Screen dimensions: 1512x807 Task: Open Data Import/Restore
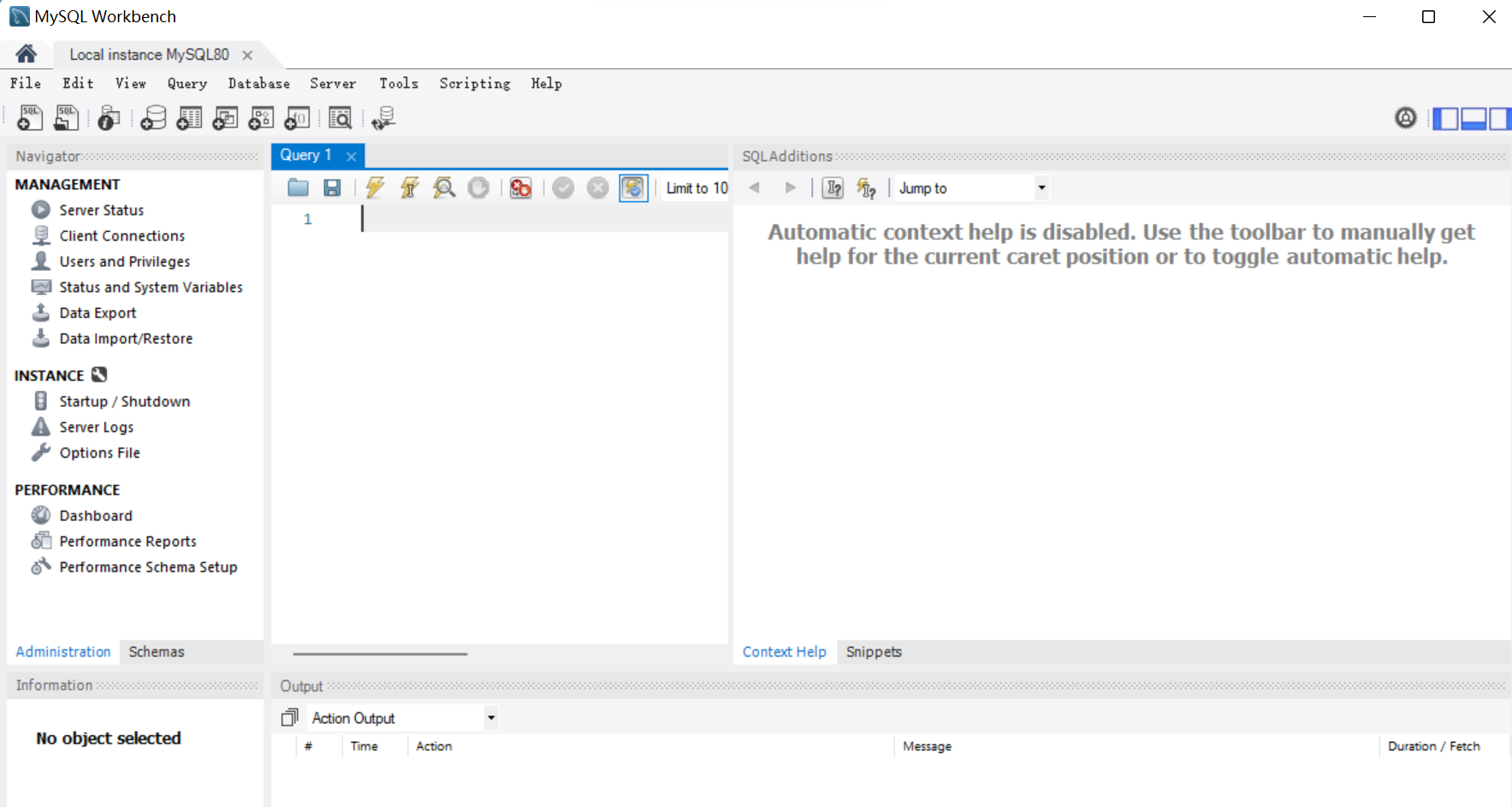(126, 338)
